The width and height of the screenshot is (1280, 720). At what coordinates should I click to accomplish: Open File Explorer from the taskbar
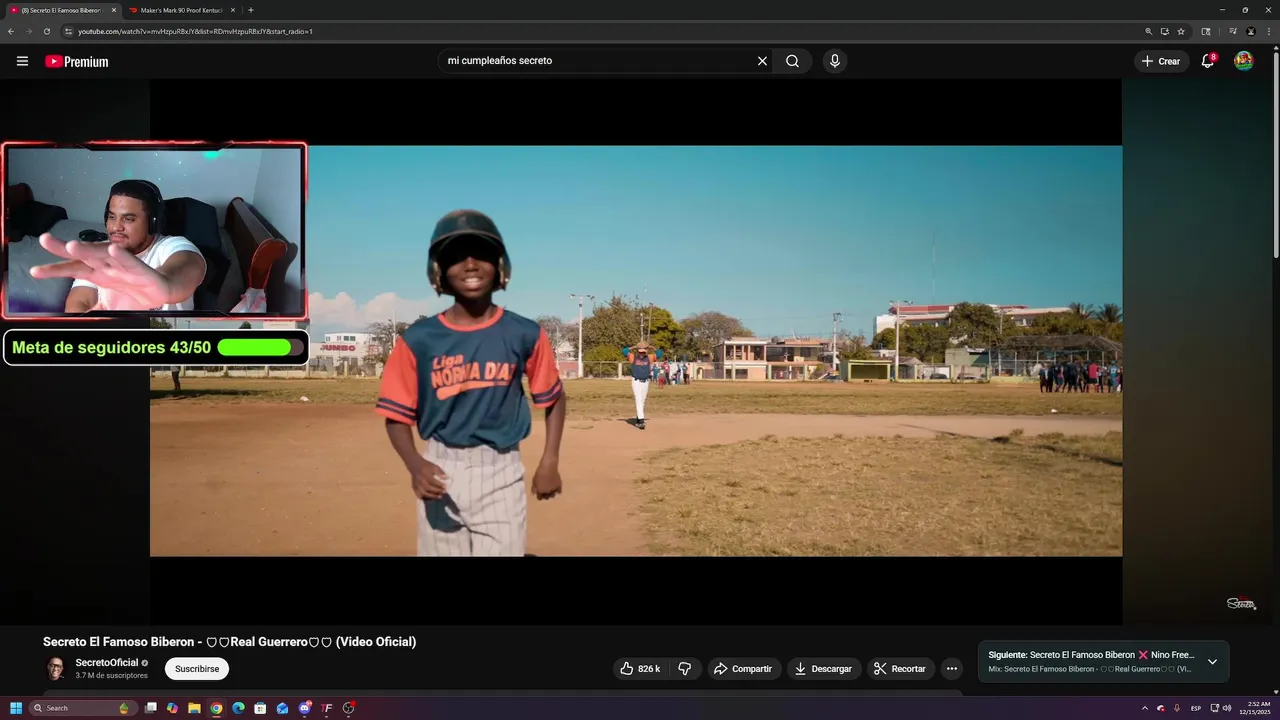[194, 708]
